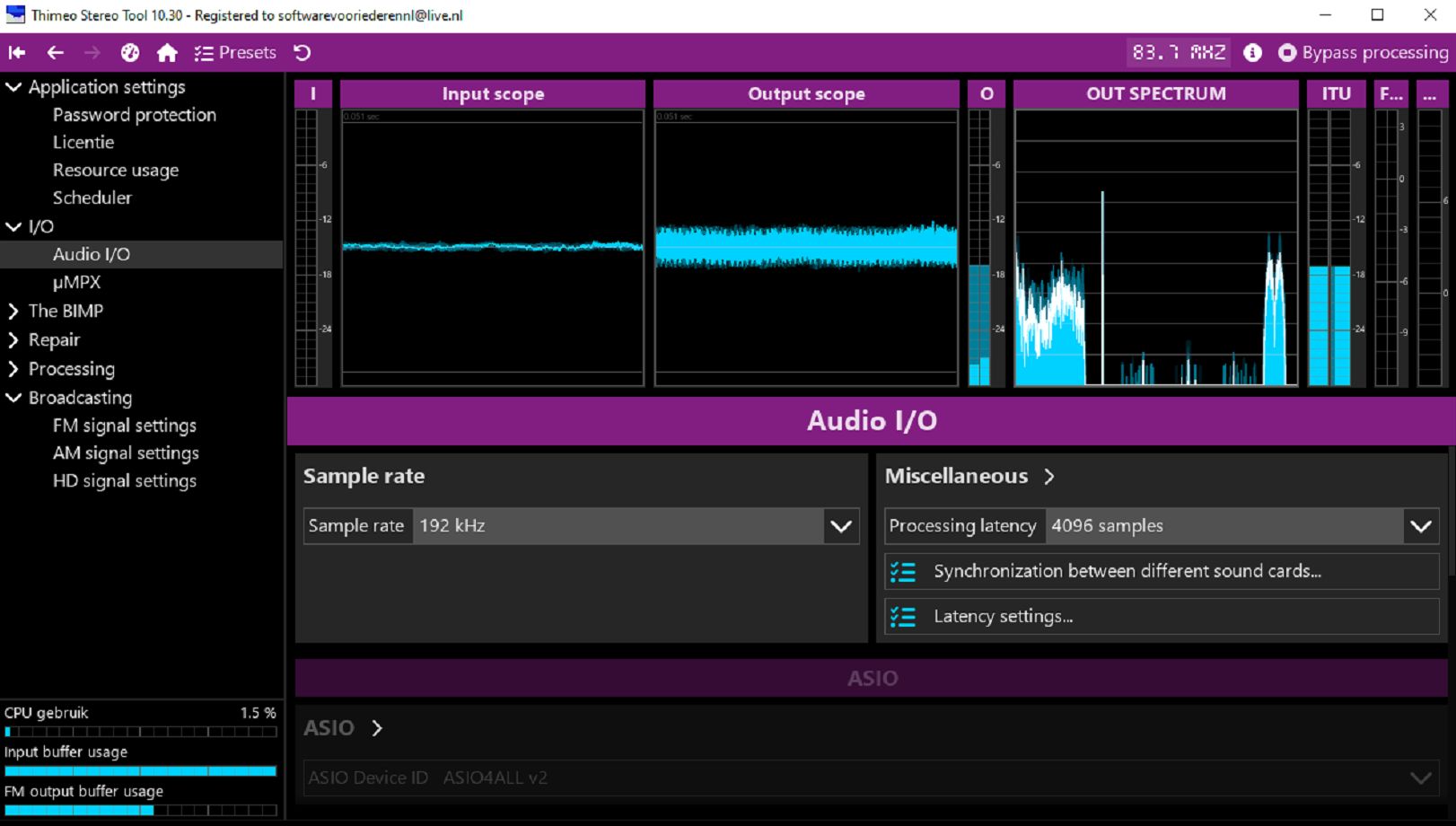Click the CPU gebruik meter bar
This screenshot has height=826, width=1456.
click(141, 732)
